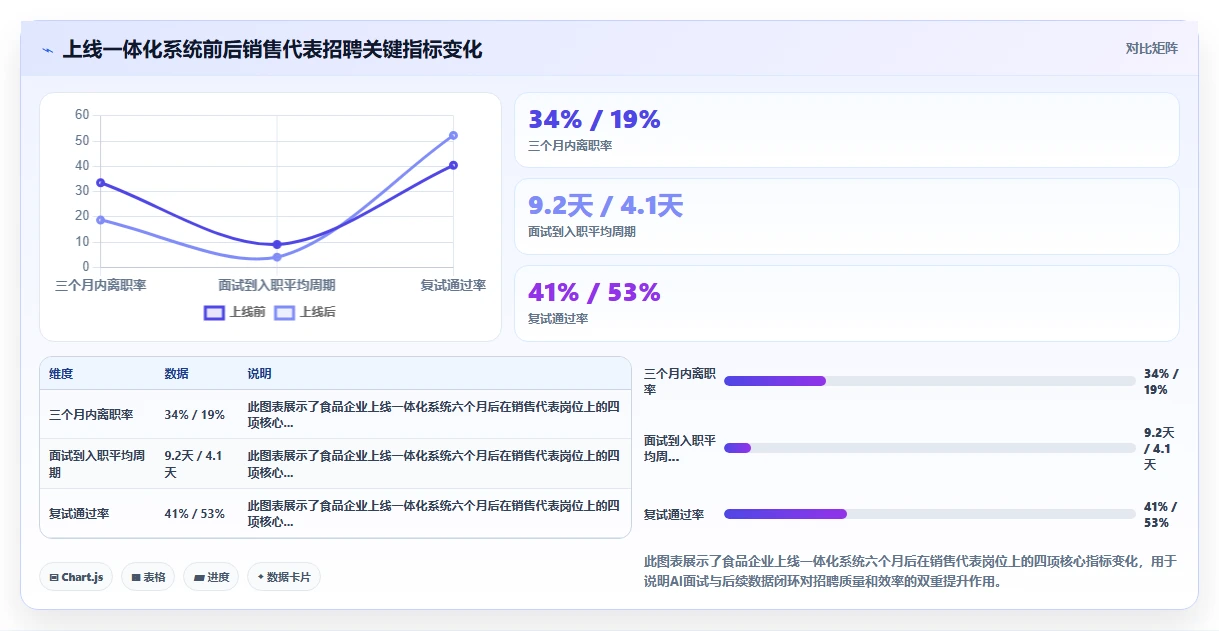1219x631 pixels.
Task: Click the 34% / 19% table cell
Action: point(194,414)
